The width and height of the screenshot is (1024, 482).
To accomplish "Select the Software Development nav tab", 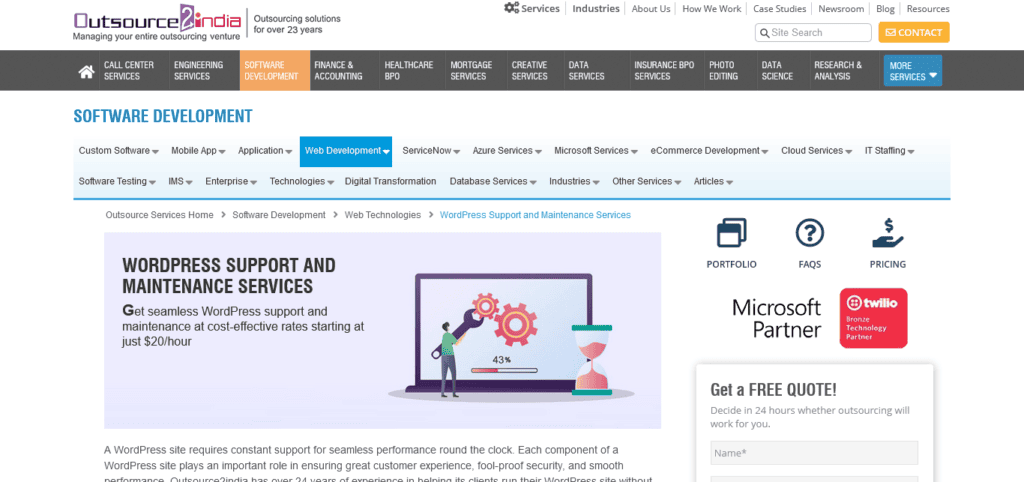I will pyautogui.click(x=273, y=71).
